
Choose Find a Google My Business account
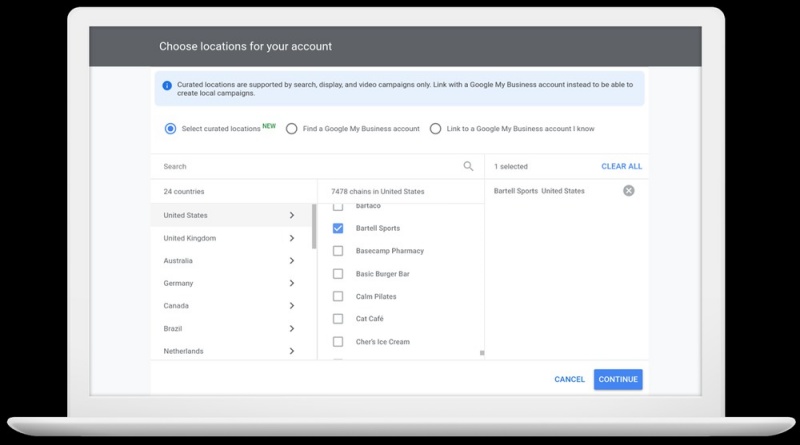(x=291, y=129)
